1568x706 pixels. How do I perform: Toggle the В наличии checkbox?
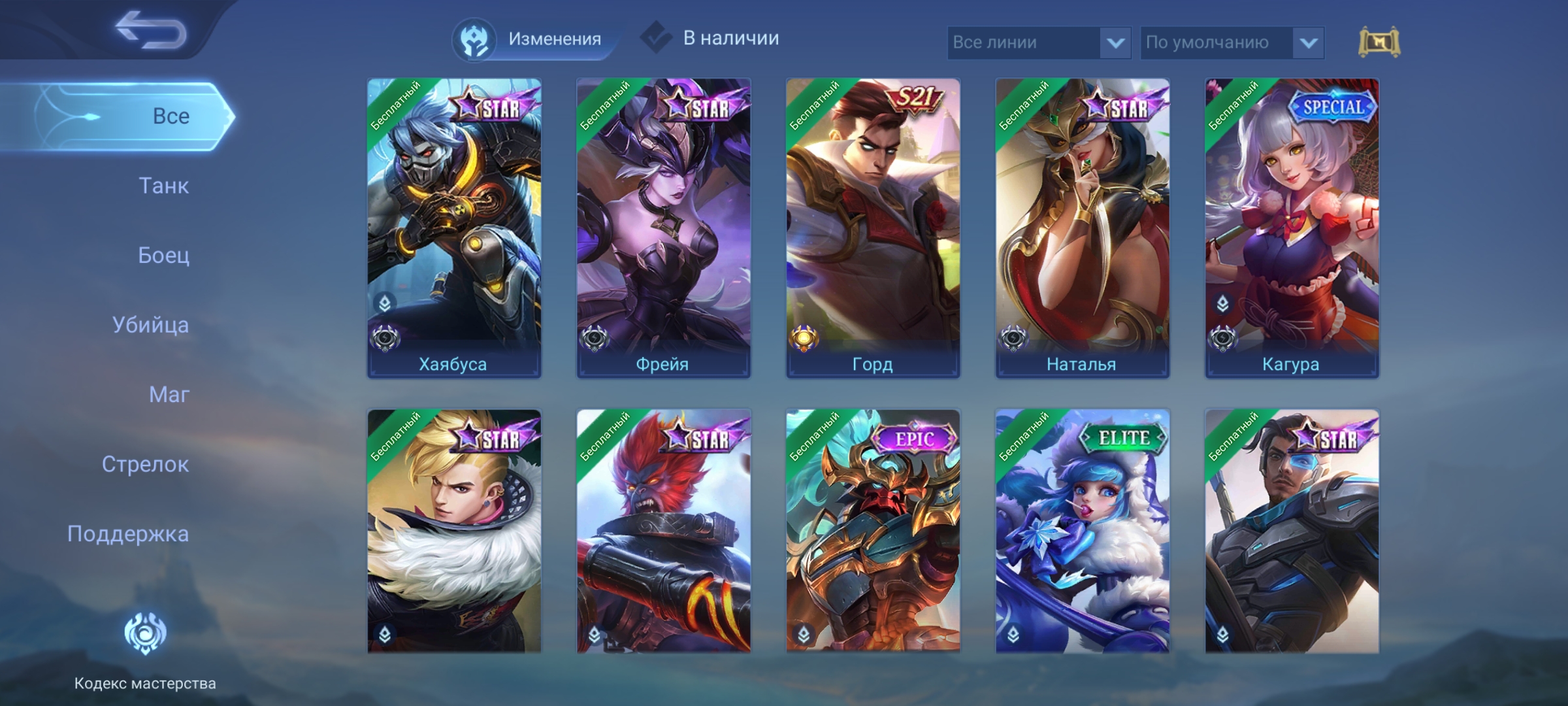[656, 38]
